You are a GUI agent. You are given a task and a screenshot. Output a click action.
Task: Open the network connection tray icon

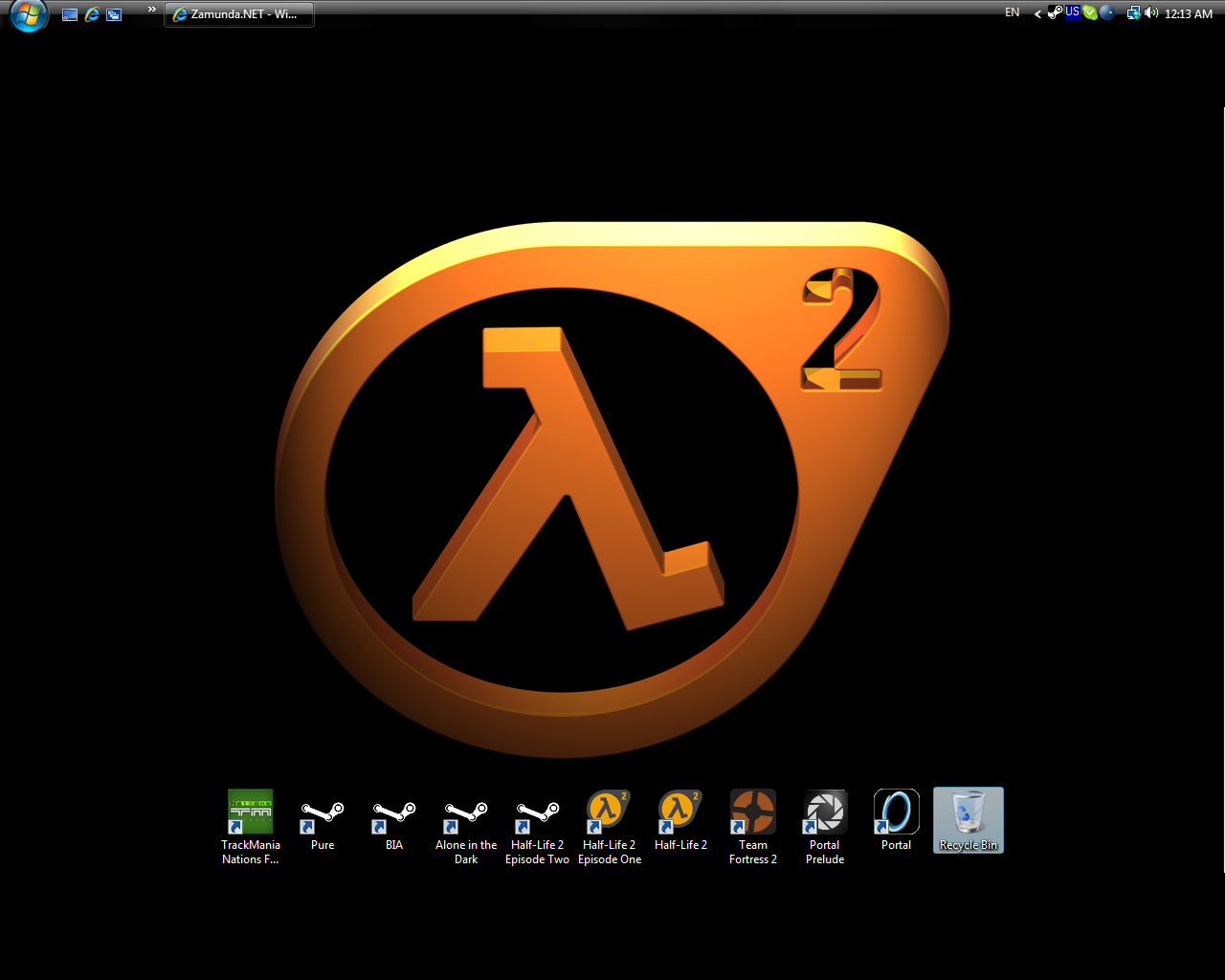(x=1134, y=12)
